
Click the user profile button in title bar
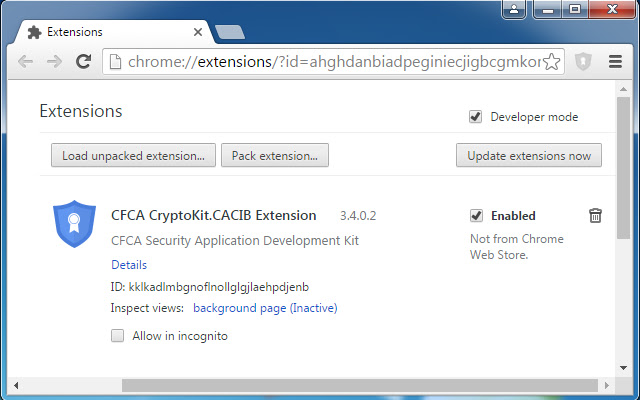(x=514, y=9)
